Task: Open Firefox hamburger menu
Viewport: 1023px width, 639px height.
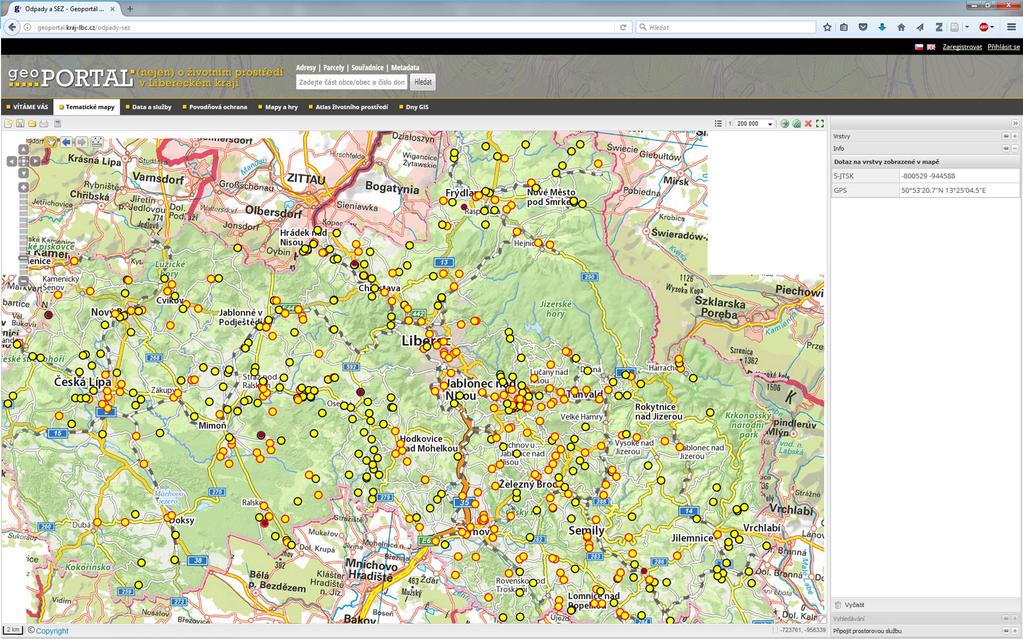Action: [1011, 27]
